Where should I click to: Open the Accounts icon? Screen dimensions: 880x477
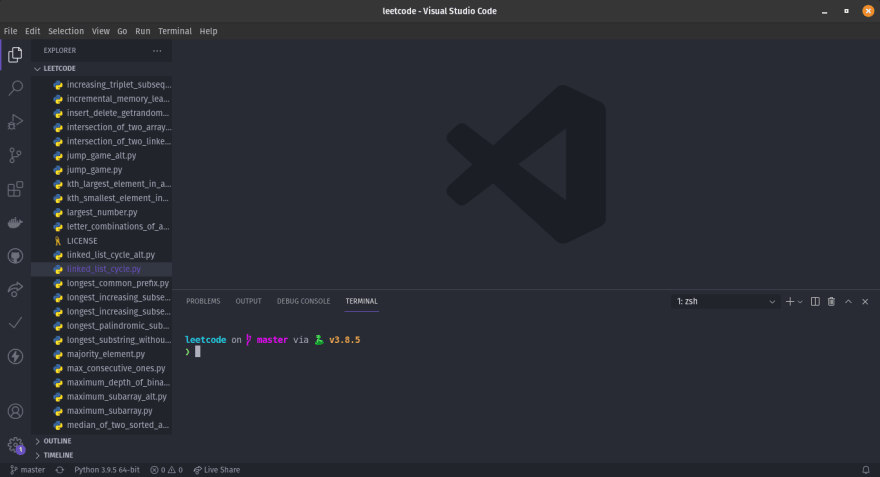(15, 411)
